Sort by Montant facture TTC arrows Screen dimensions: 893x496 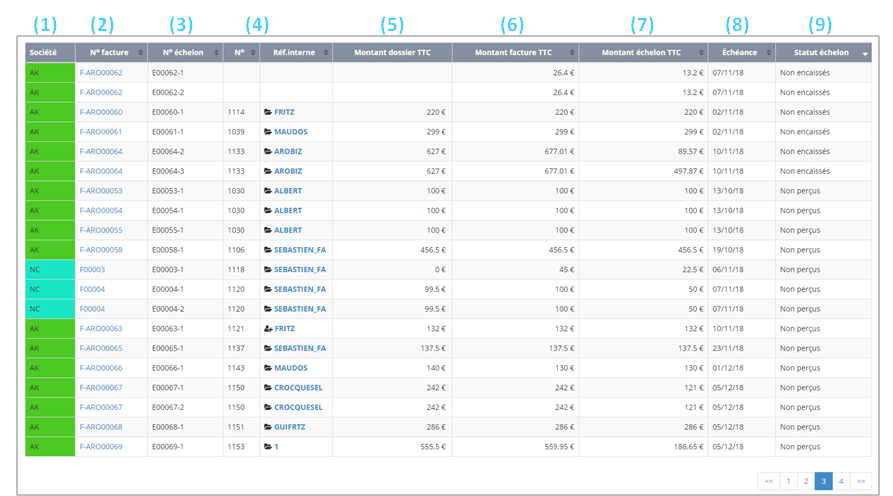coord(572,52)
